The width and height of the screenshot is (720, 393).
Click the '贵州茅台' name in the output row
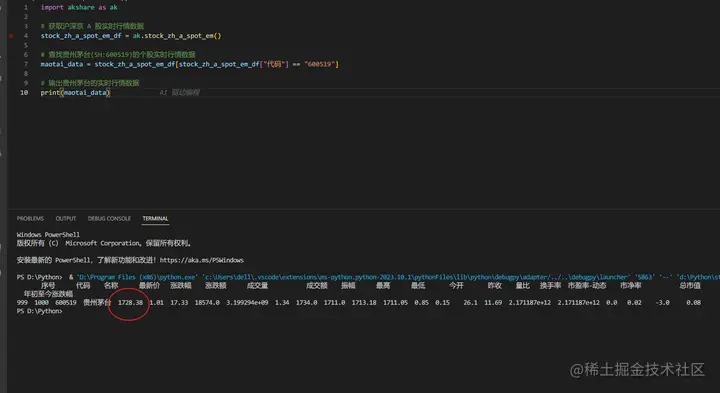click(97, 303)
